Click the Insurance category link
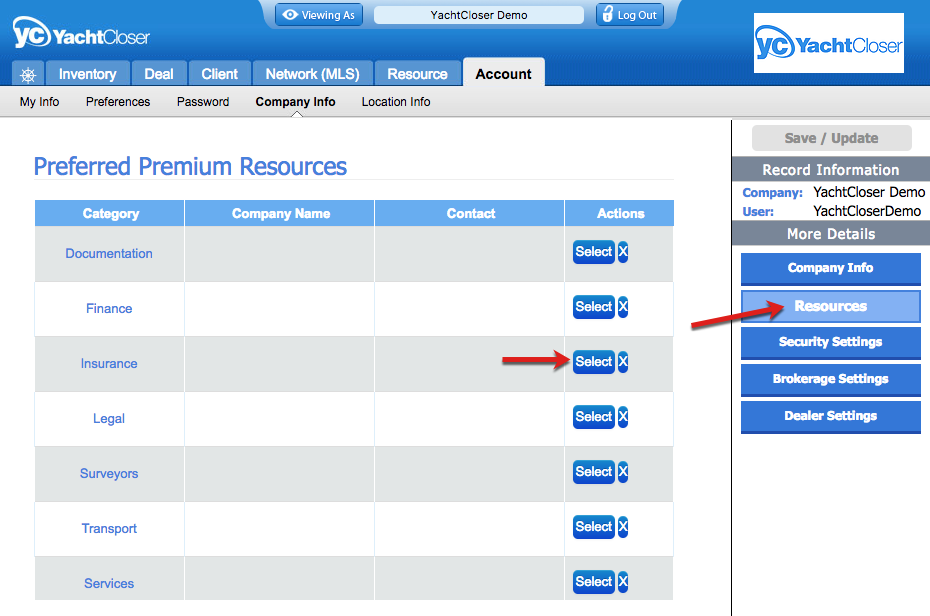 click(109, 363)
